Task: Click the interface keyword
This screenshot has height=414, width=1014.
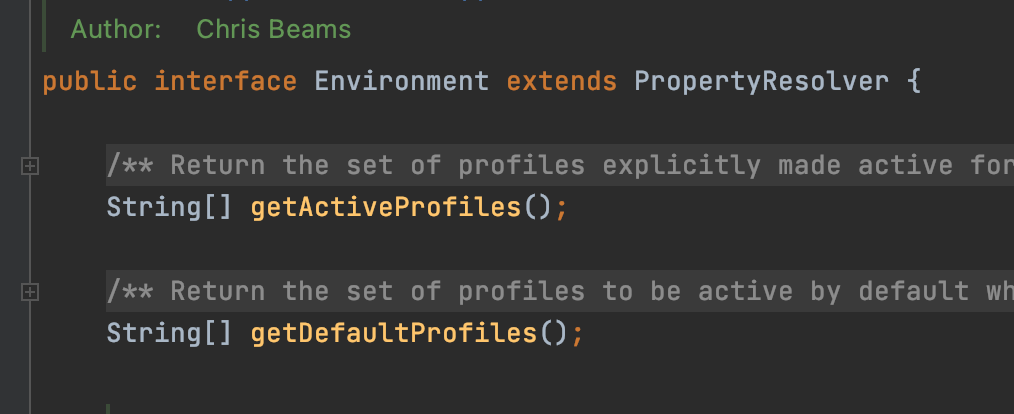Action: [226, 82]
